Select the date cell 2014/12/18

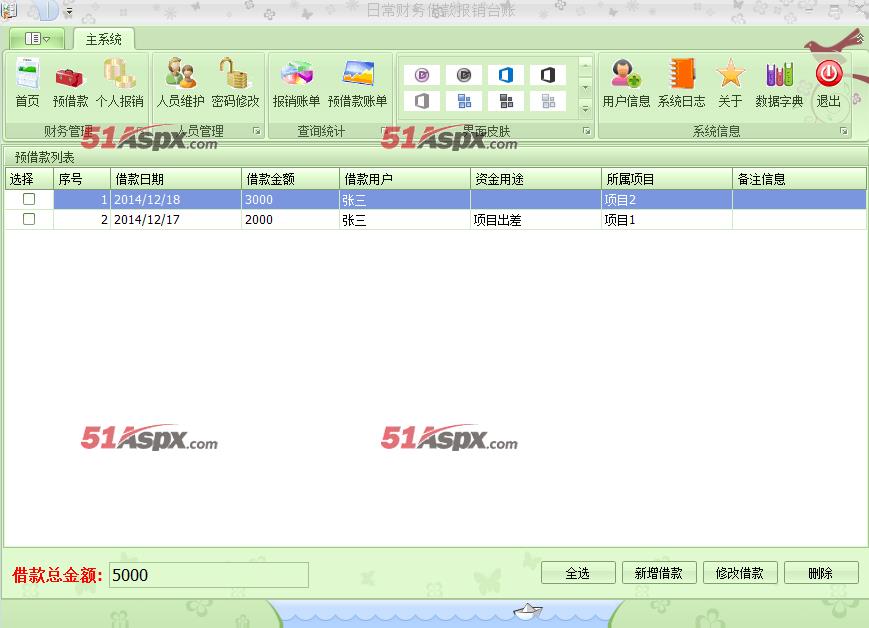[176, 200]
